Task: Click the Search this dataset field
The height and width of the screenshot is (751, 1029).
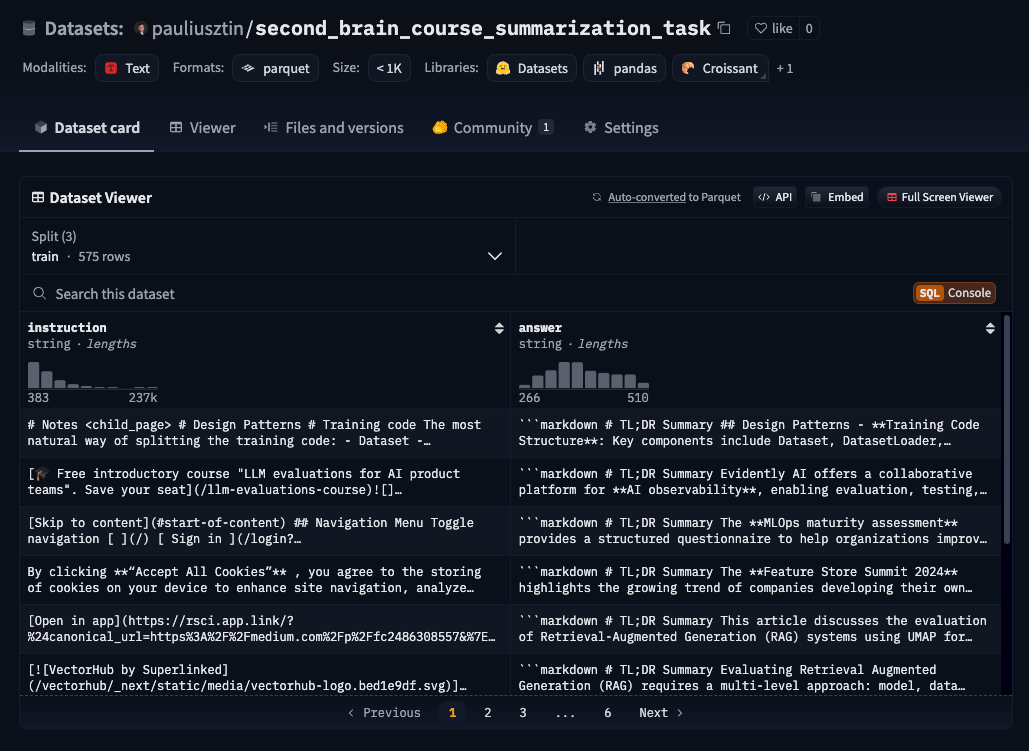Action: coord(459,293)
